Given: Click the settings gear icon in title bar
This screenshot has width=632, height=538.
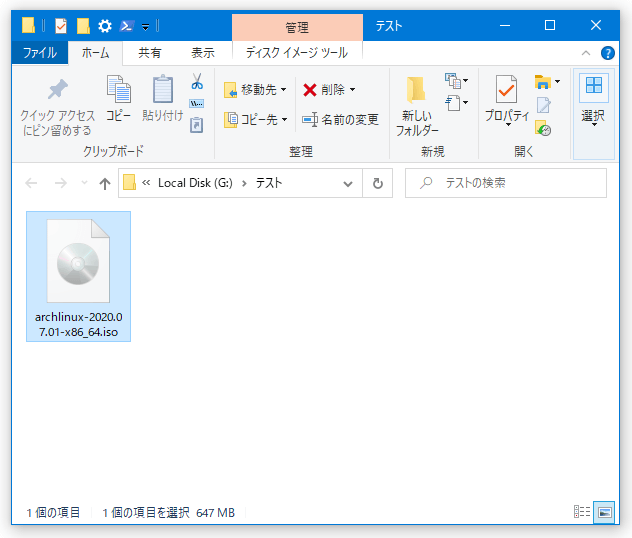Looking at the screenshot, I should (x=105, y=26).
